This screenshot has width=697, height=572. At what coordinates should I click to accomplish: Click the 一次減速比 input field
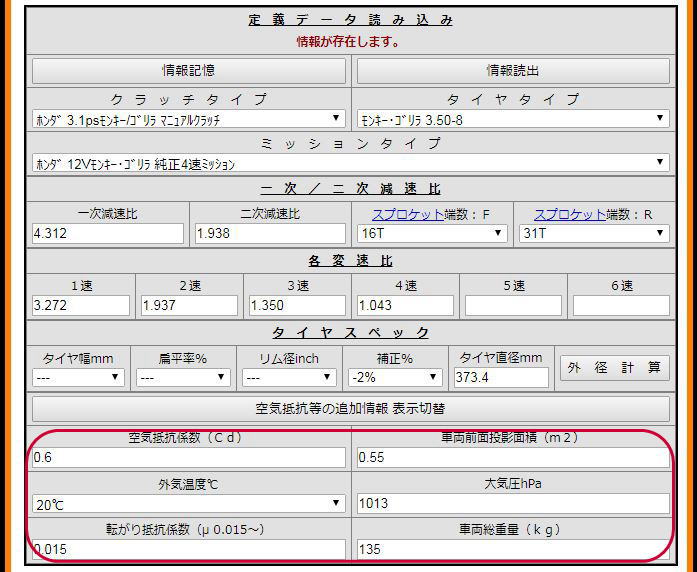108,233
